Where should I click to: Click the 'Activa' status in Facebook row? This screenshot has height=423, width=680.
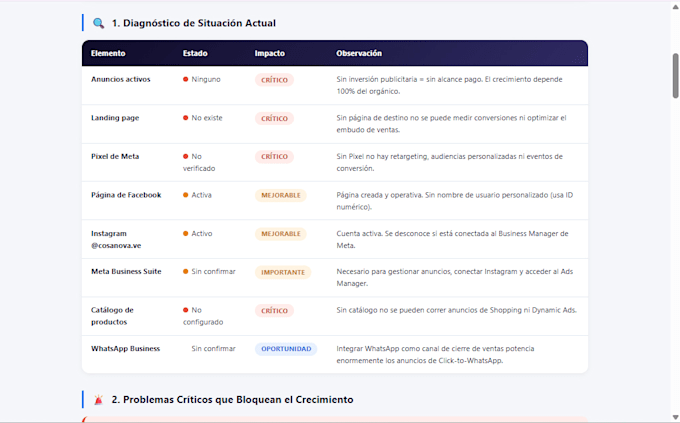(x=202, y=195)
